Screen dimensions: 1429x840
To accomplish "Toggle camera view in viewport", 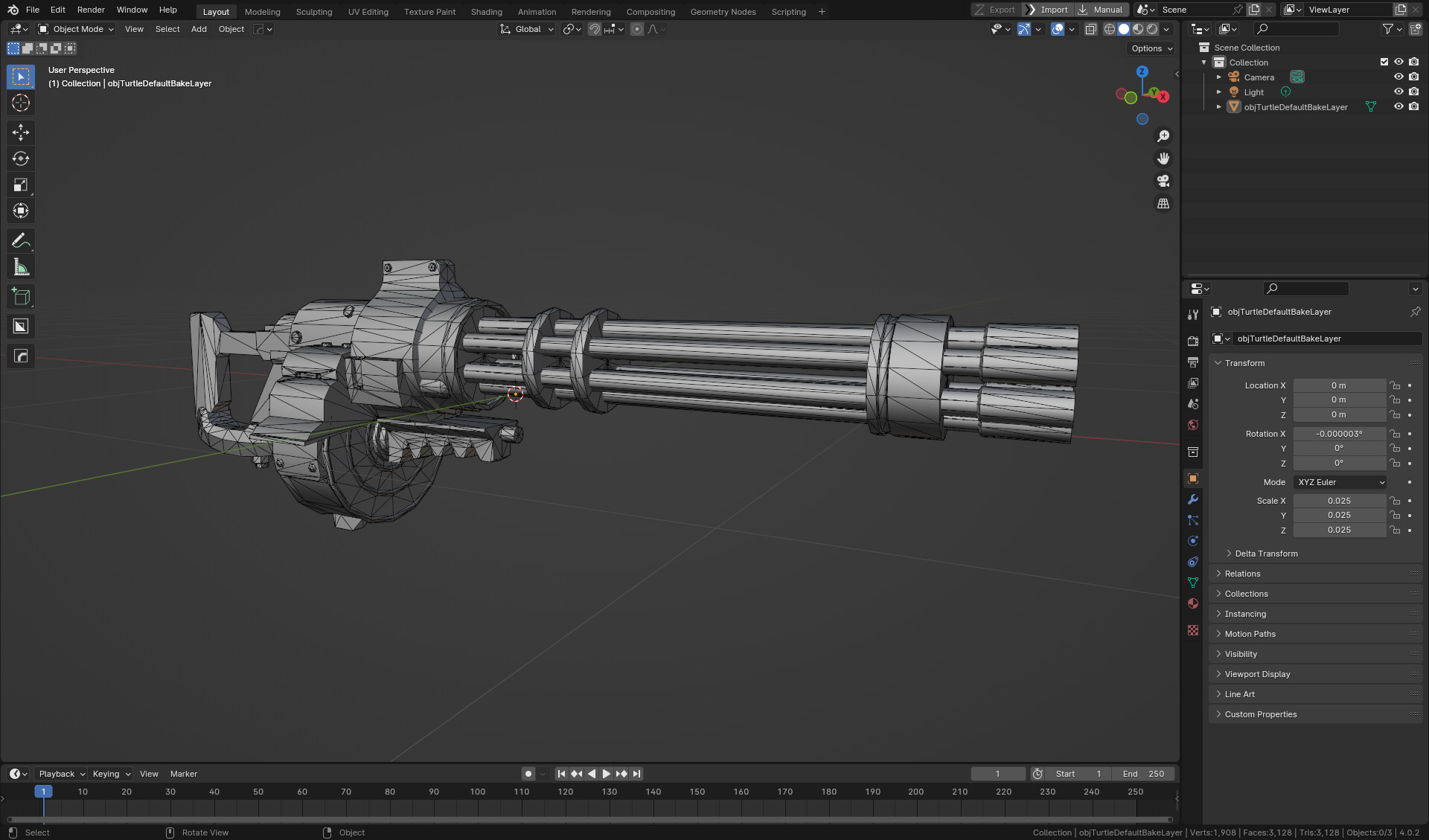I will (1163, 181).
